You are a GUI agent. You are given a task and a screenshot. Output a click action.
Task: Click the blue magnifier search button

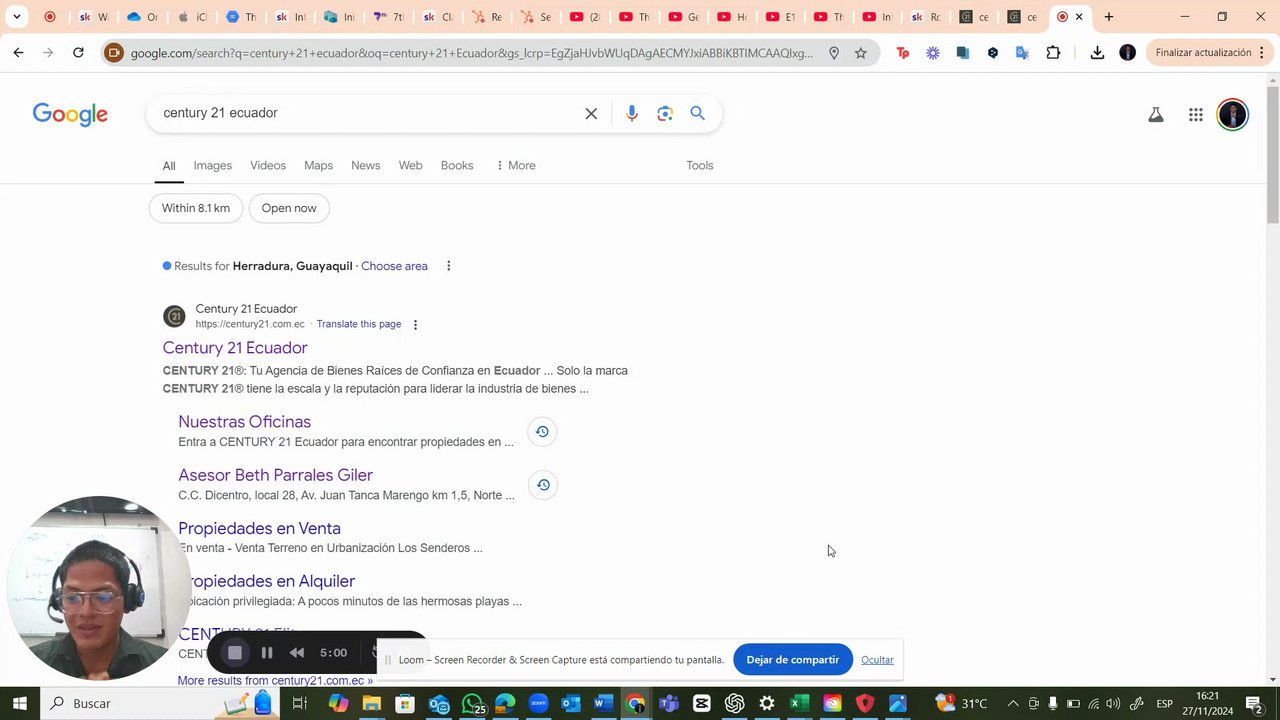pos(697,113)
